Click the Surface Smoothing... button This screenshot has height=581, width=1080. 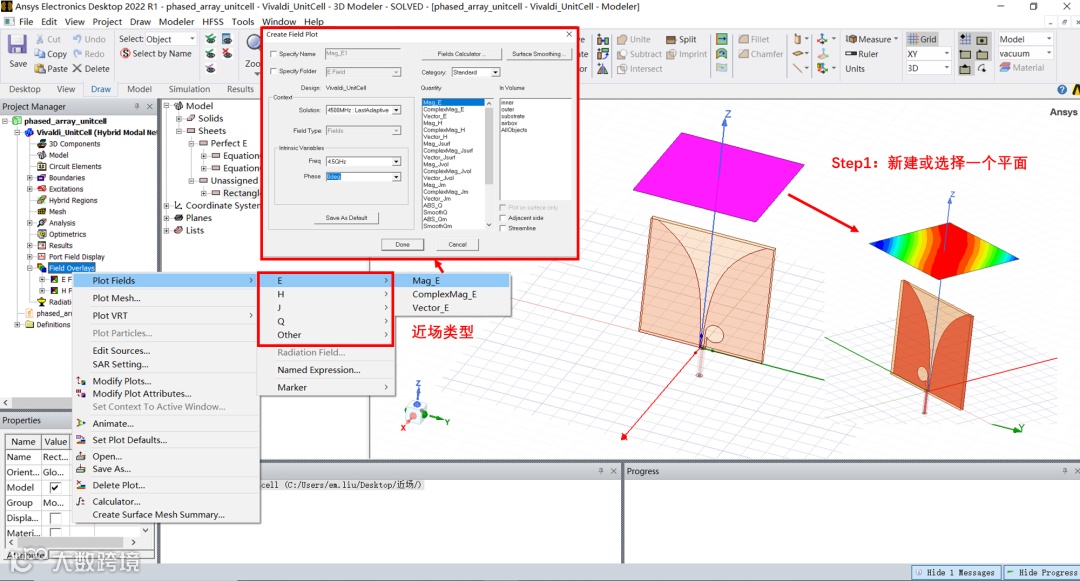click(x=538, y=54)
